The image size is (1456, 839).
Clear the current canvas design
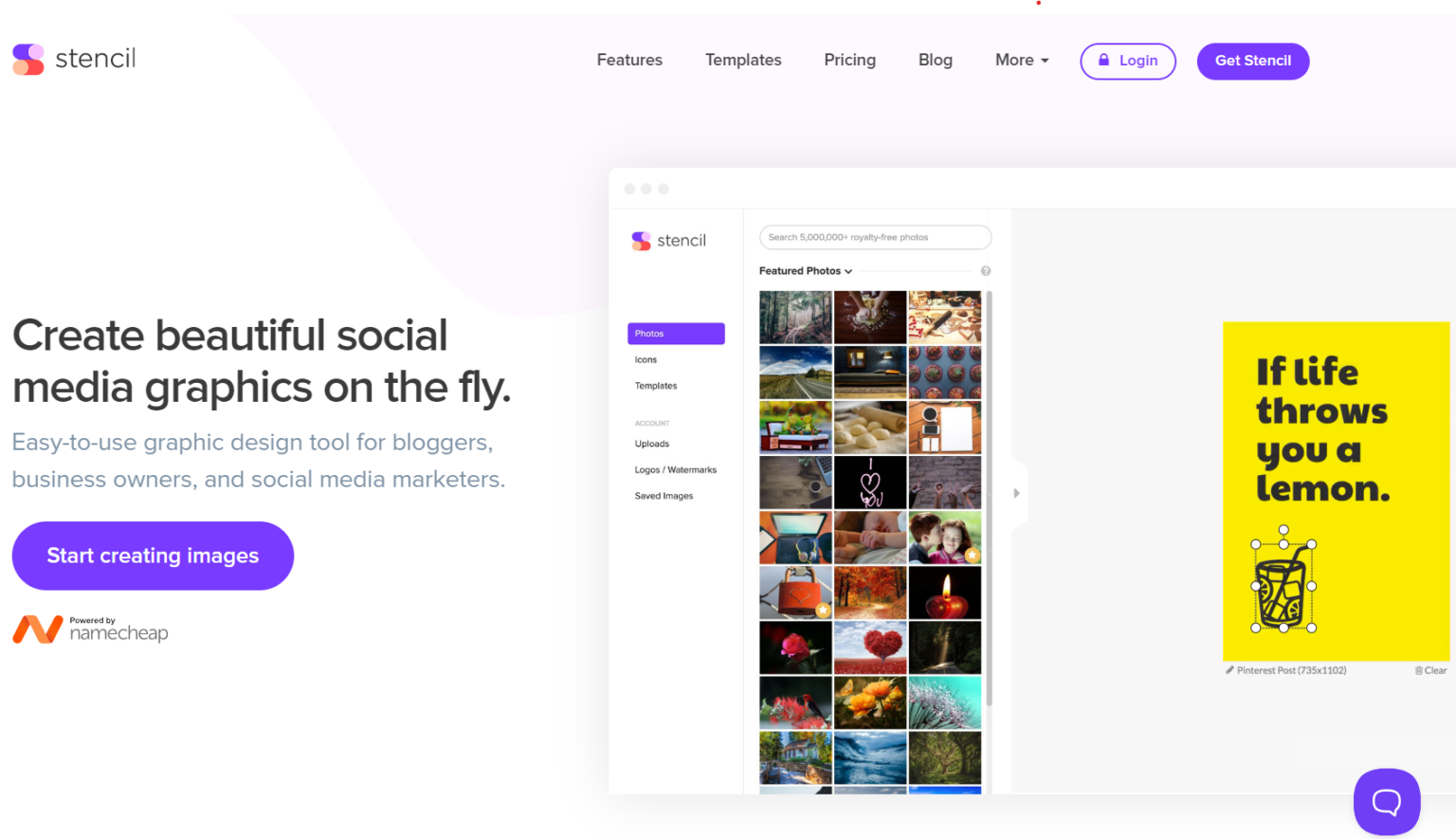pyautogui.click(x=1434, y=670)
